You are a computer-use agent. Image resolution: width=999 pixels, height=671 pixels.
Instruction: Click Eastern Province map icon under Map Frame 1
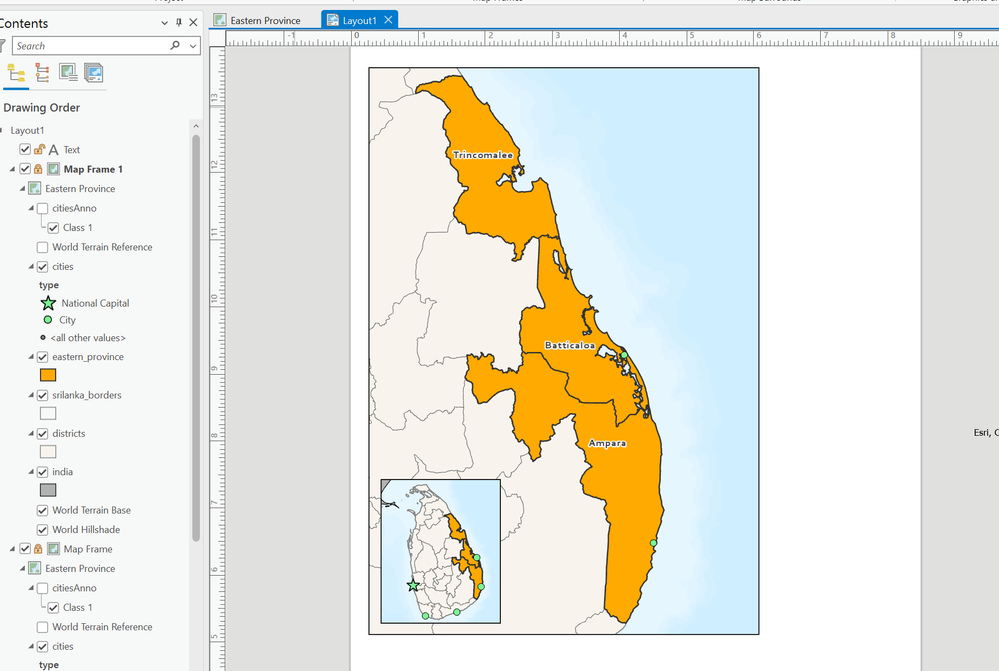click(x=34, y=189)
